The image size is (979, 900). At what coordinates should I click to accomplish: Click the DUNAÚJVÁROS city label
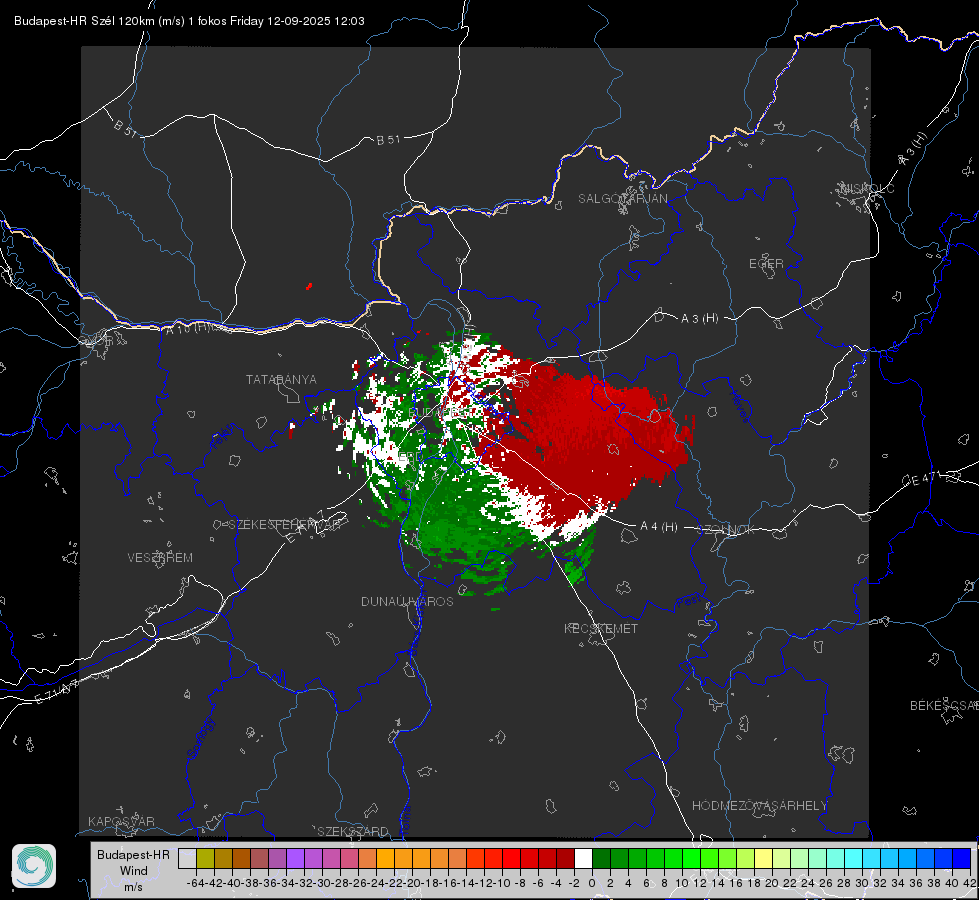tap(407, 601)
